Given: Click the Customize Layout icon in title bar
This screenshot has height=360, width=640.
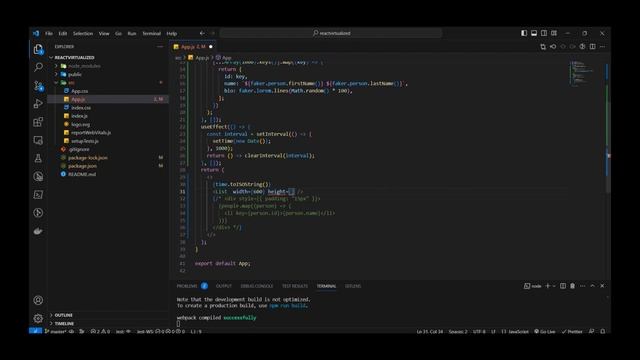Looking at the screenshot, I should click(x=554, y=33).
